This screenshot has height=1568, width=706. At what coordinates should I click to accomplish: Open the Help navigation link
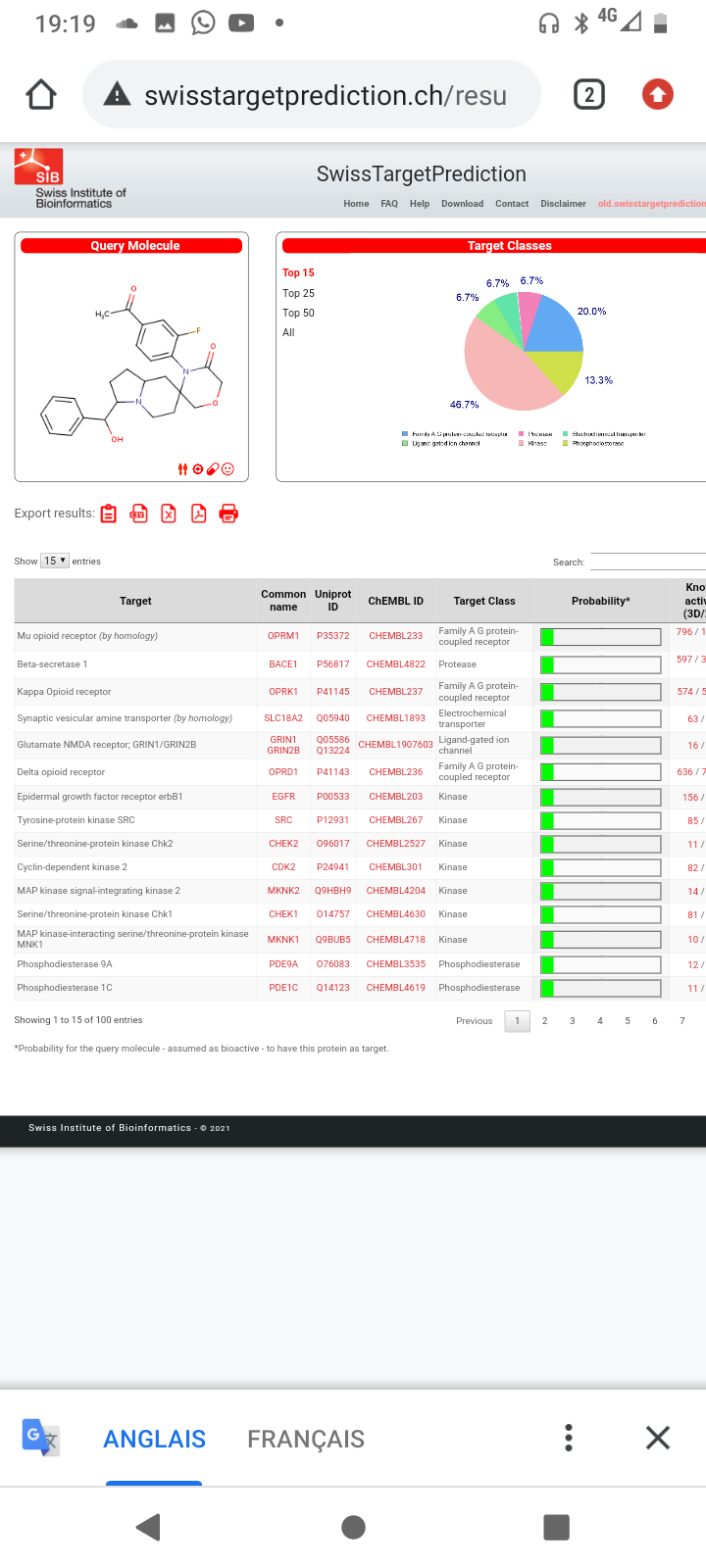[420, 204]
